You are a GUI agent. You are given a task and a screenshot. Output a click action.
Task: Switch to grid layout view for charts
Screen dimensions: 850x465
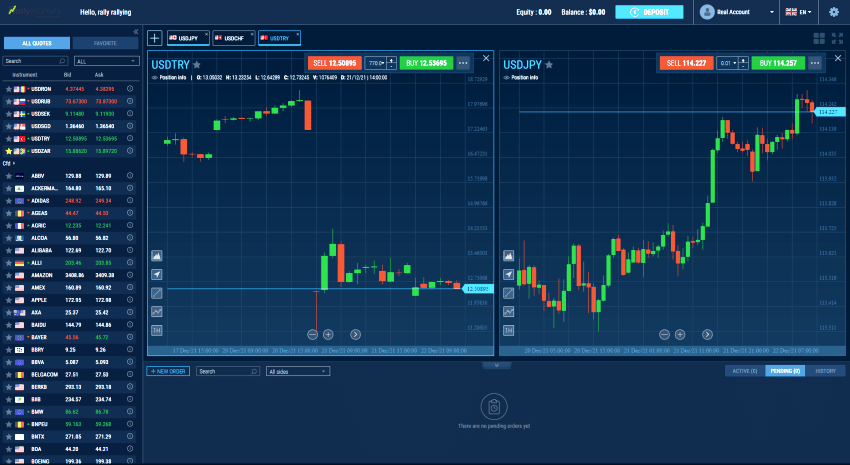click(x=820, y=38)
